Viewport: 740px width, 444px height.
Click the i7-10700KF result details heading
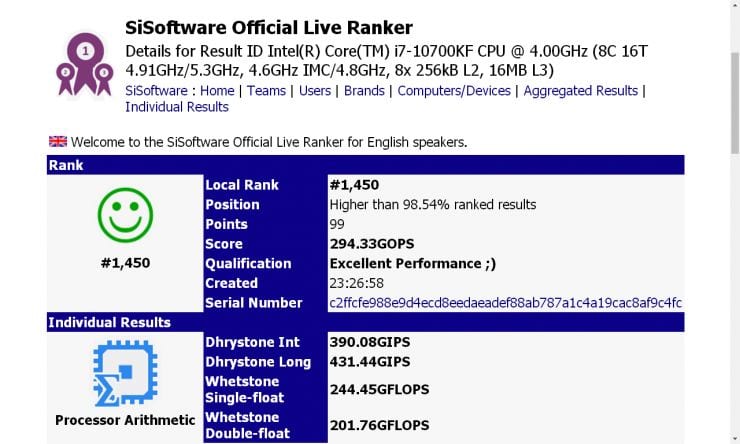tap(387, 60)
